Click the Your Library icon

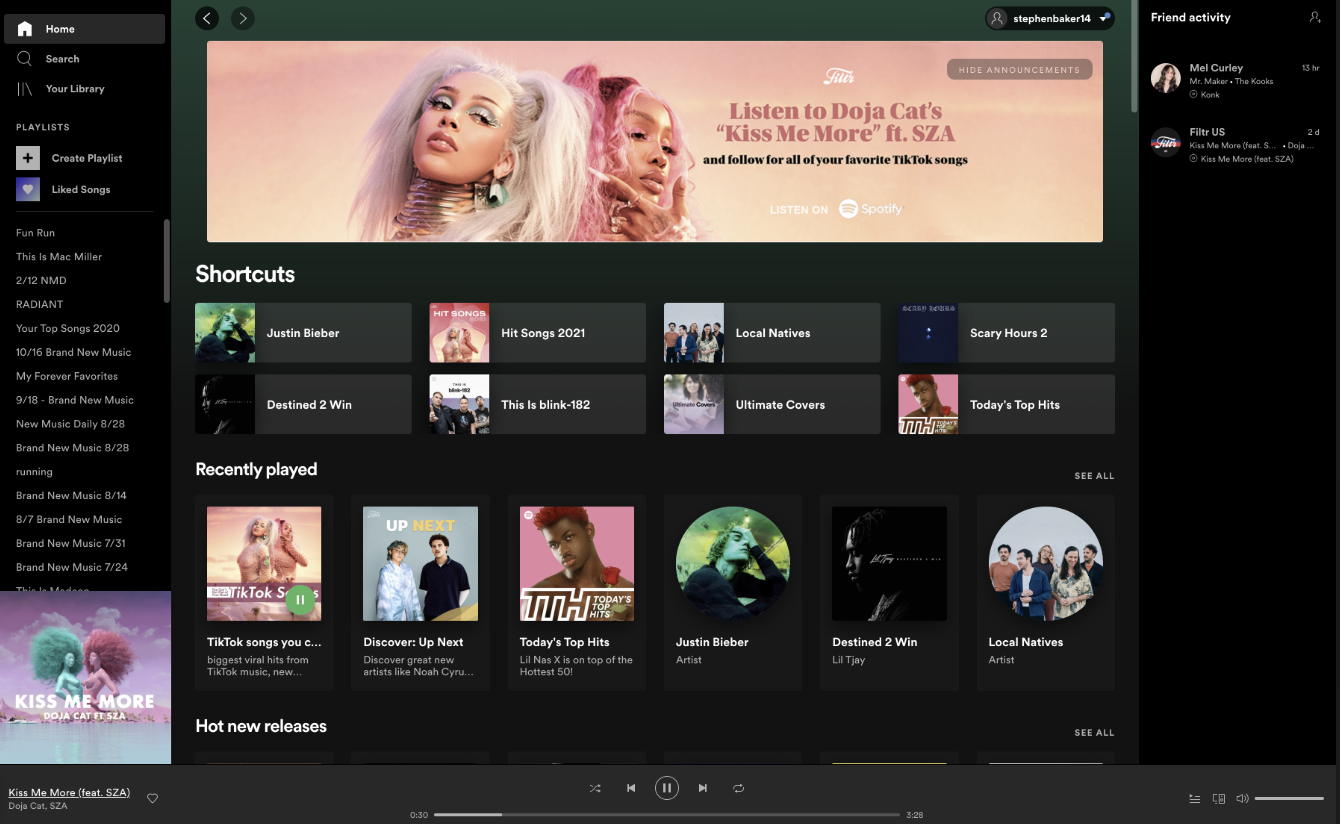[x=25, y=89]
